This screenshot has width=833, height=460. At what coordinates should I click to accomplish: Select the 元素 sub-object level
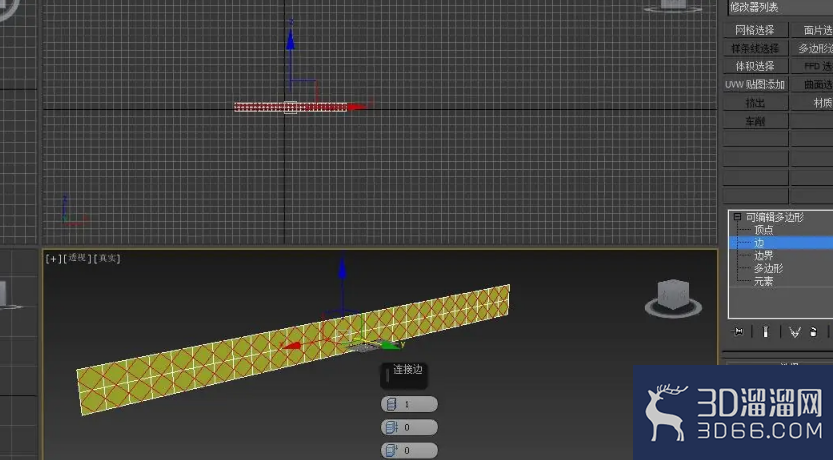(x=763, y=282)
